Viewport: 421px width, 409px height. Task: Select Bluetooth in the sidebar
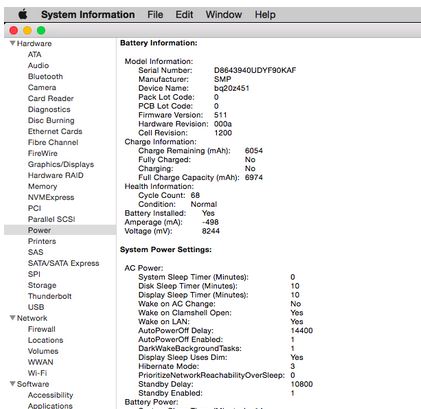pyautogui.click(x=45, y=76)
